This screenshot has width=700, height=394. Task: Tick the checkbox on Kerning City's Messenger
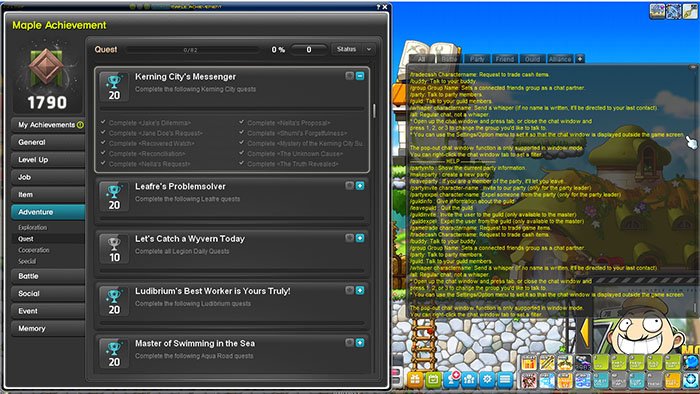(350, 76)
